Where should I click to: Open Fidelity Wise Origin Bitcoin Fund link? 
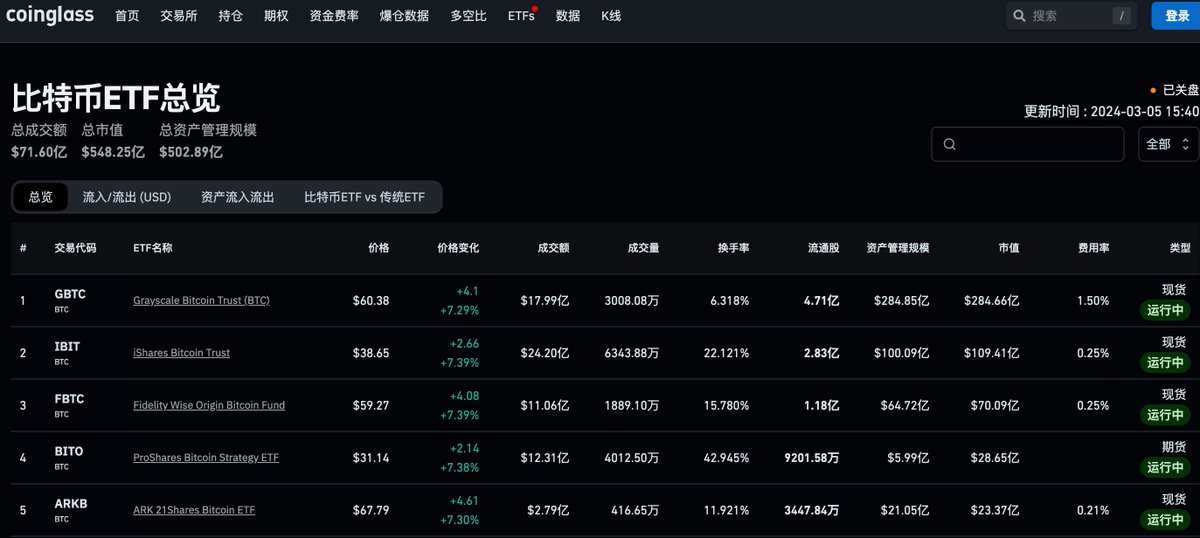[209, 405]
